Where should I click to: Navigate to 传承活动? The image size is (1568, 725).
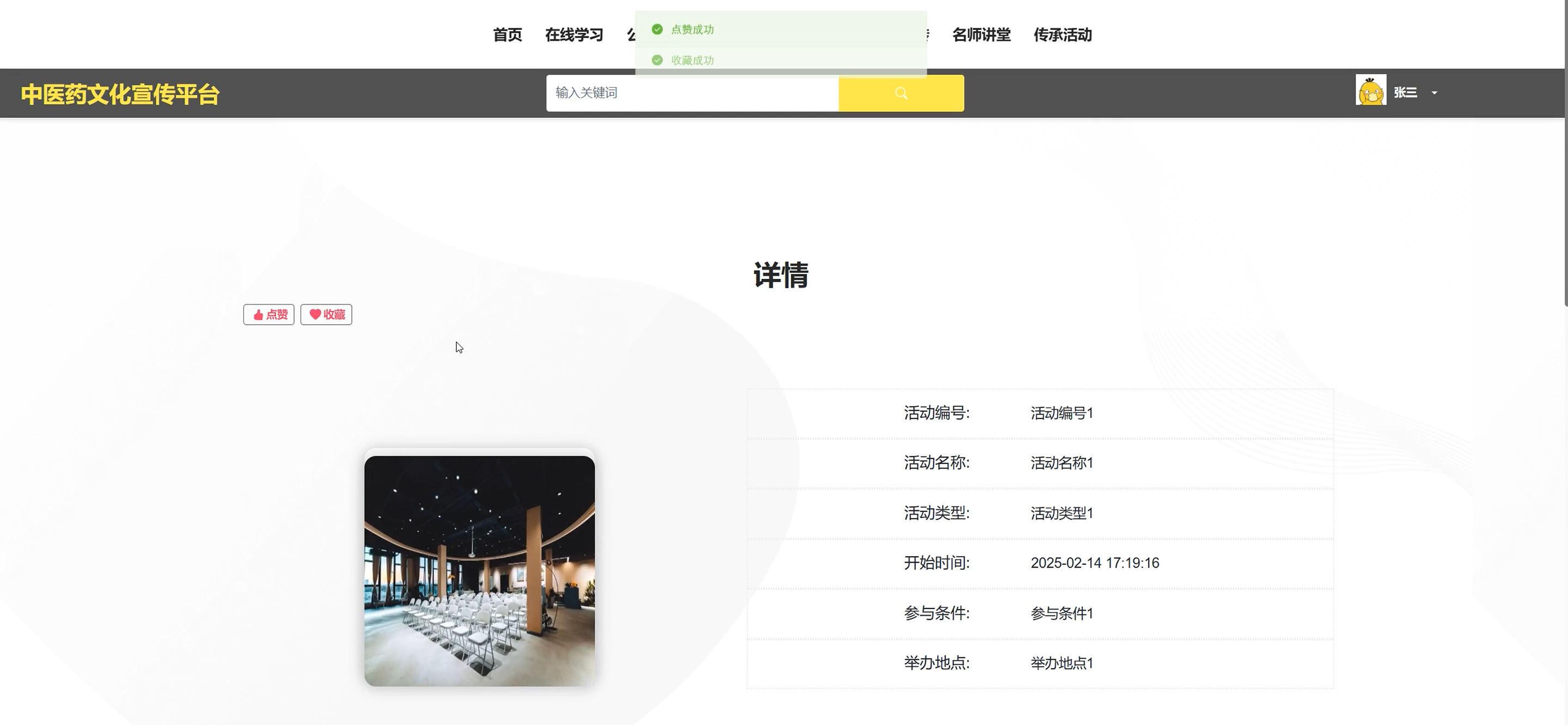click(1062, 35)
